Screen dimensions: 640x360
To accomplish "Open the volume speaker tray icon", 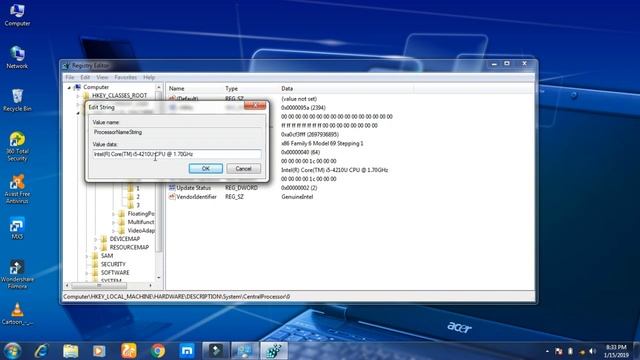I will coord(593,351).
